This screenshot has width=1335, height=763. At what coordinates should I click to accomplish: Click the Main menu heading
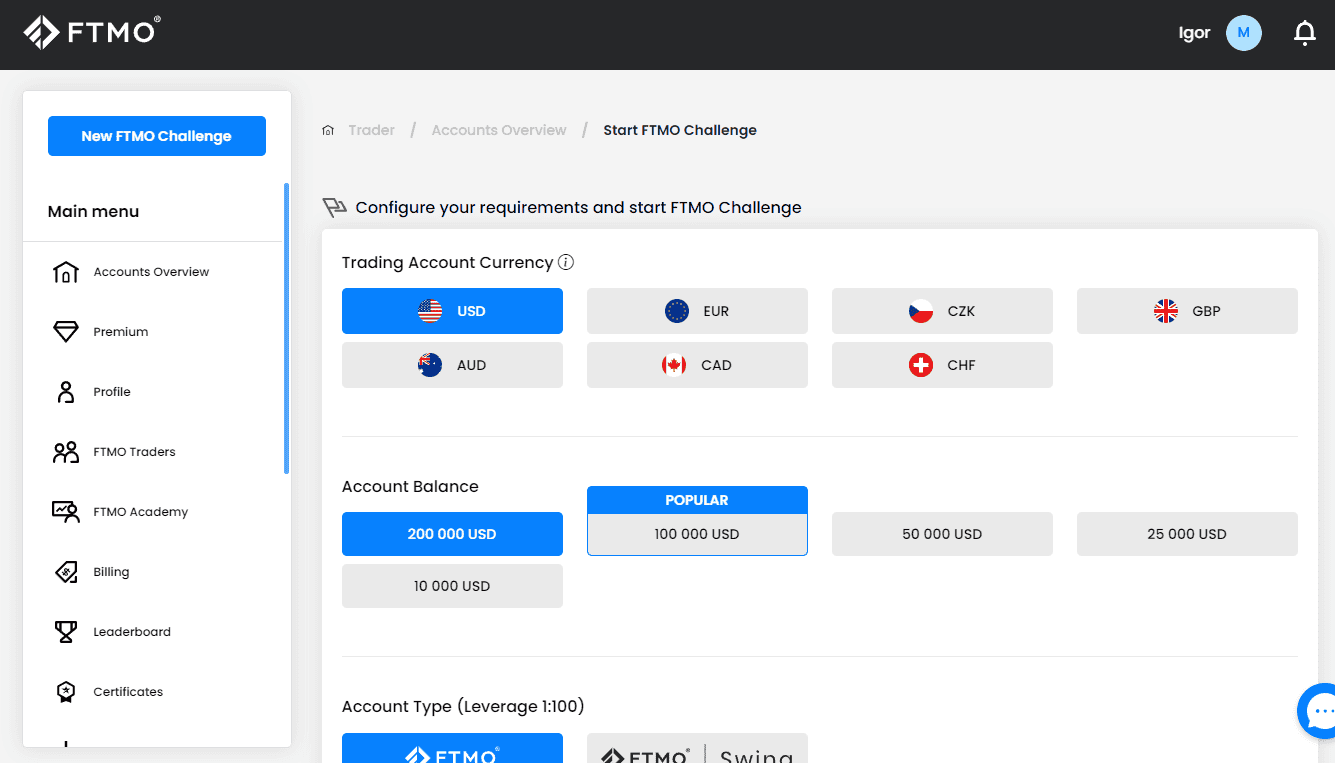point(94,211)
